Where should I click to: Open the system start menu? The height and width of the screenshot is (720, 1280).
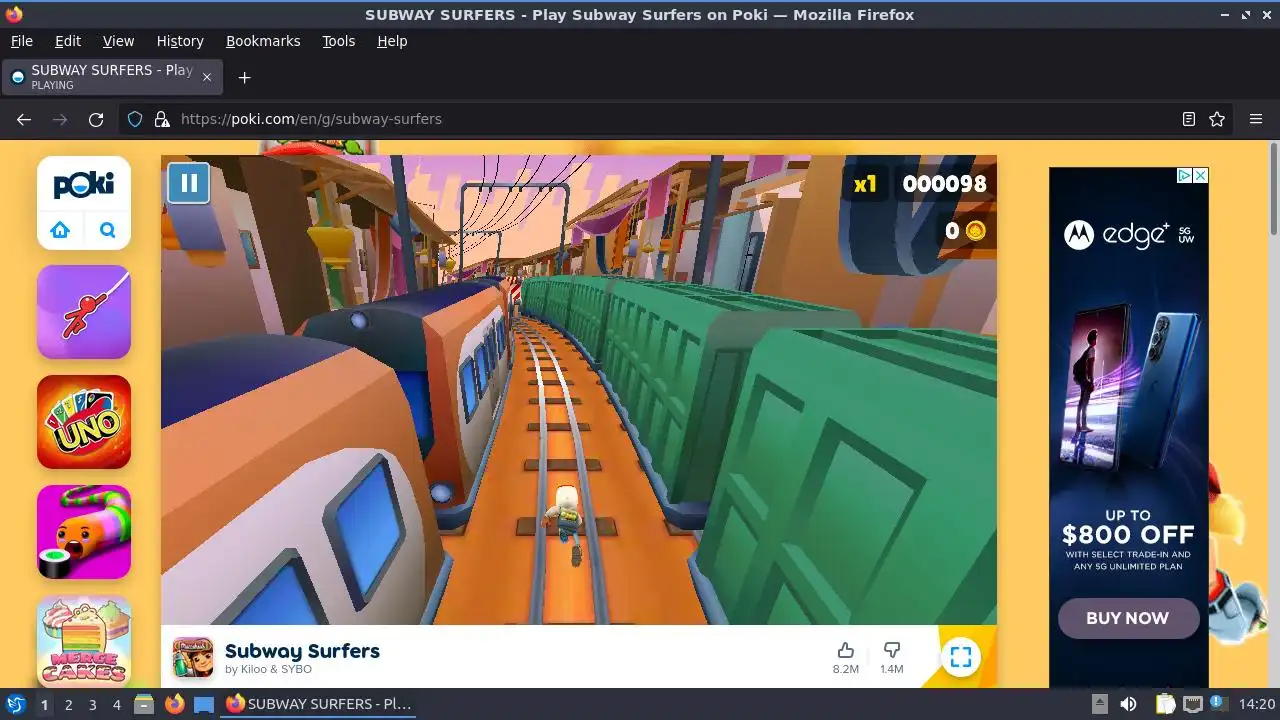(x=15, y=704)
